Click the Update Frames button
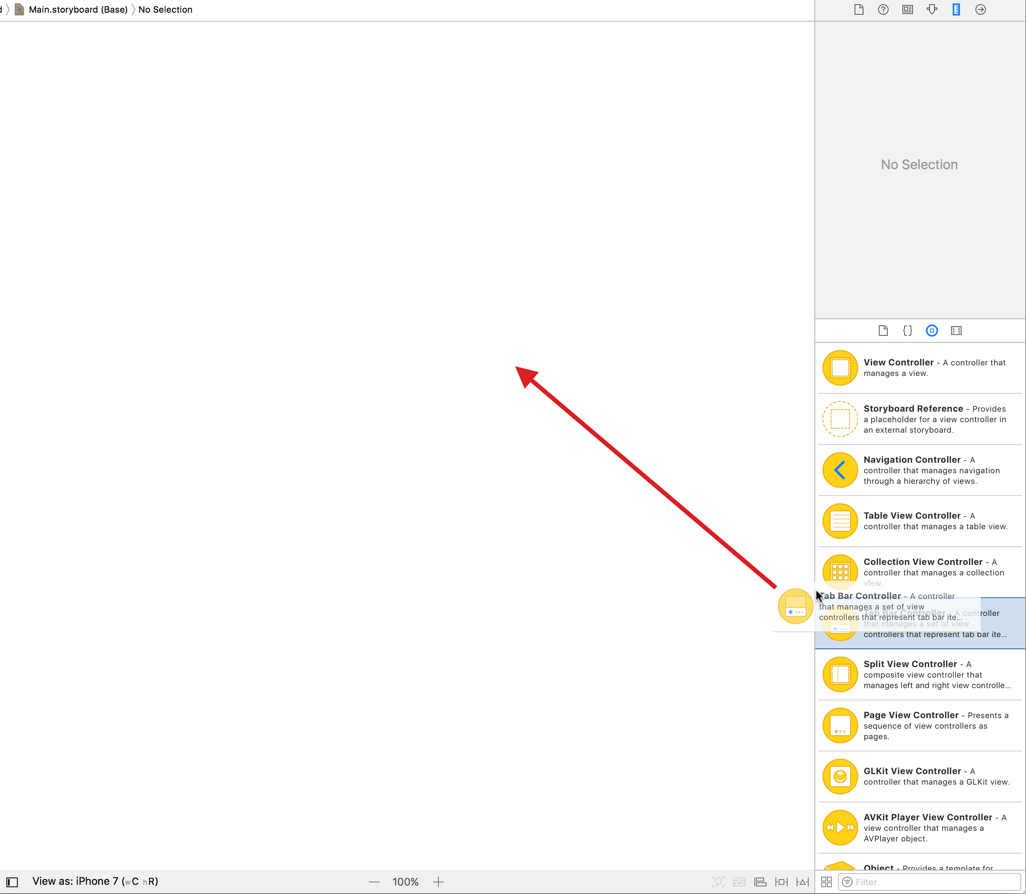Viewport: 1026px width, 894px height. click(x=718, y=882)
